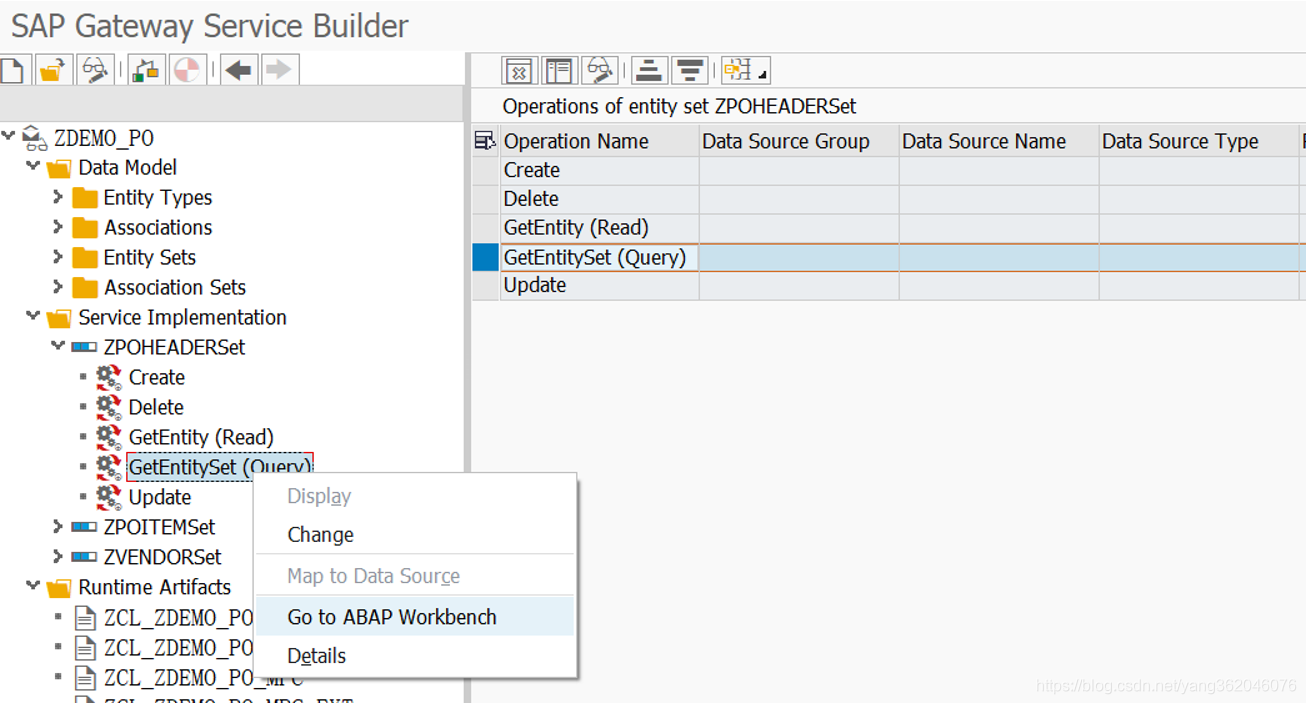Select GetEntity (Read) tree item
Viewport: 1306px width, 704px height.
pos(201,437)
